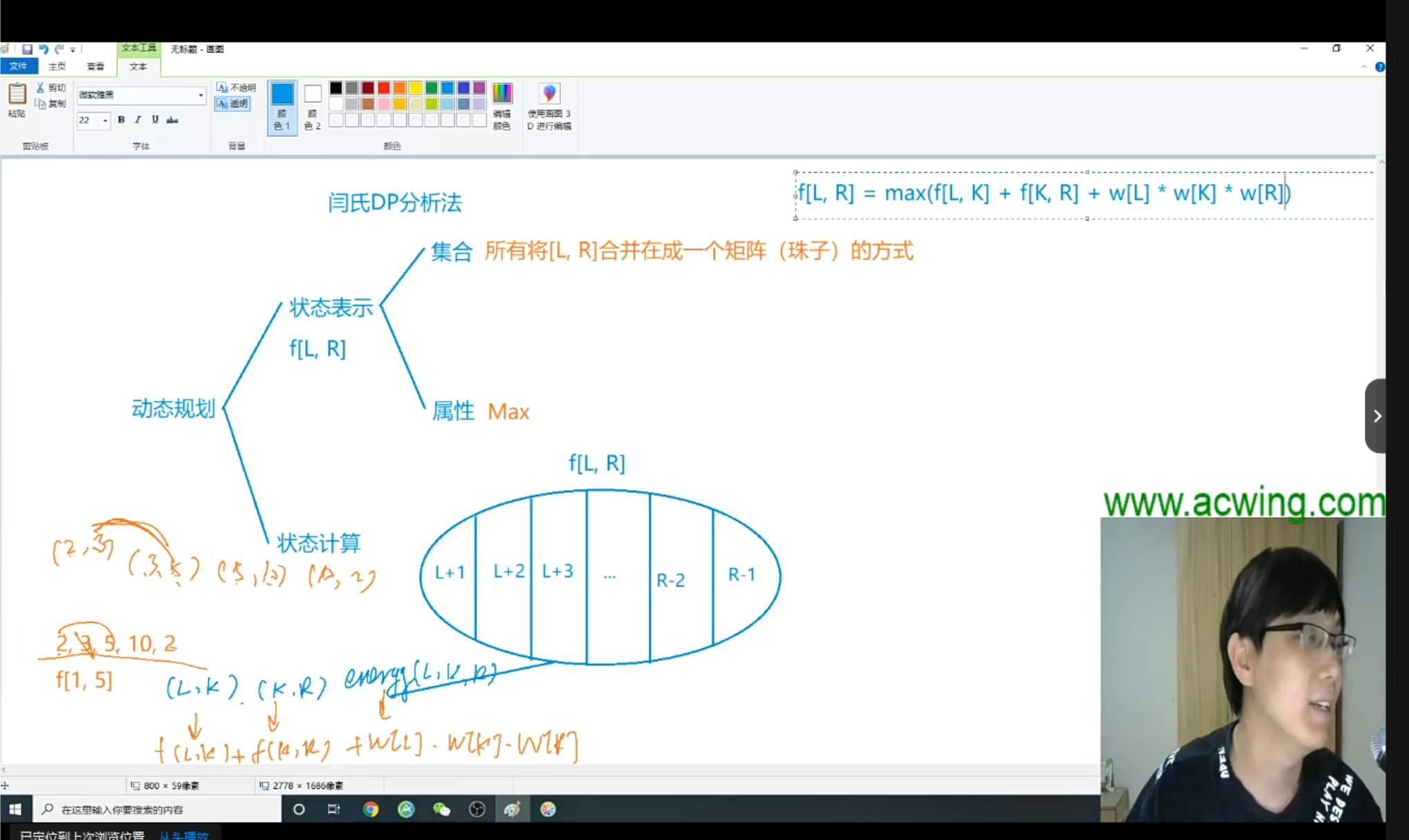Pick the black color swatch

tap(336, 88)
